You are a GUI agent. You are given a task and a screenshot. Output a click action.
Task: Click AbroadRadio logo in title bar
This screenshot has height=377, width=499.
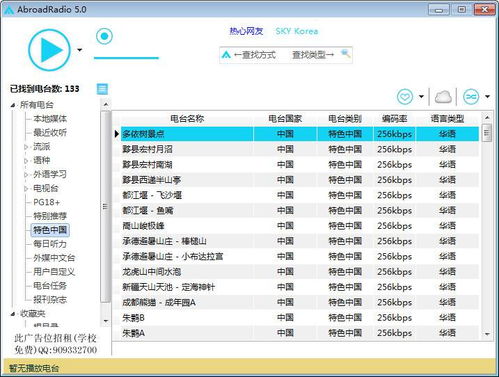pos(8,10)
